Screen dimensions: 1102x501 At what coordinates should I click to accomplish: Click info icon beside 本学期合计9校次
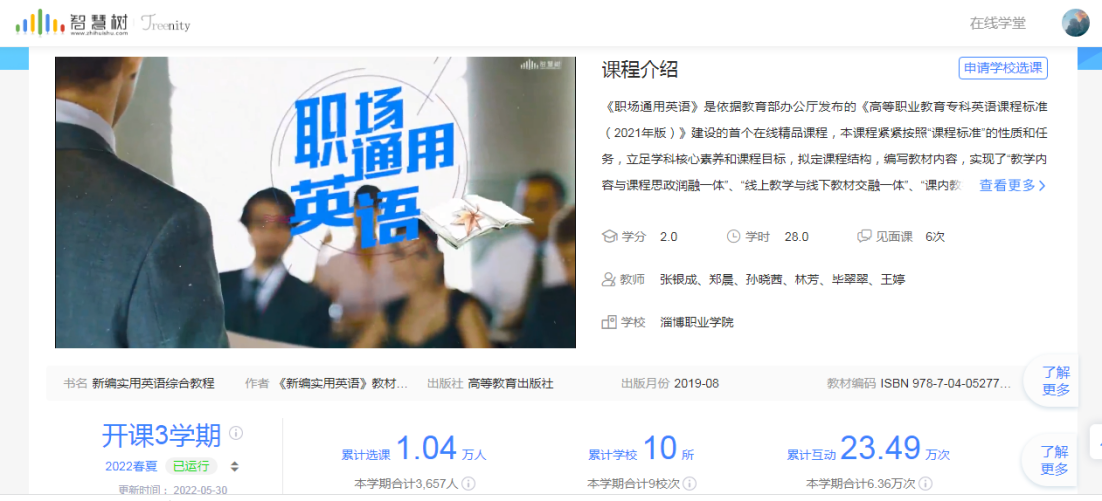(x=690, y=484)
